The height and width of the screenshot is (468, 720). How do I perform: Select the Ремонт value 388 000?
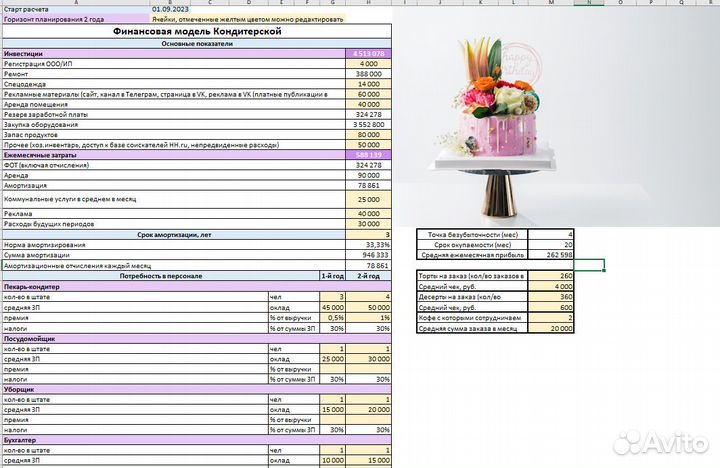(369, 74)
